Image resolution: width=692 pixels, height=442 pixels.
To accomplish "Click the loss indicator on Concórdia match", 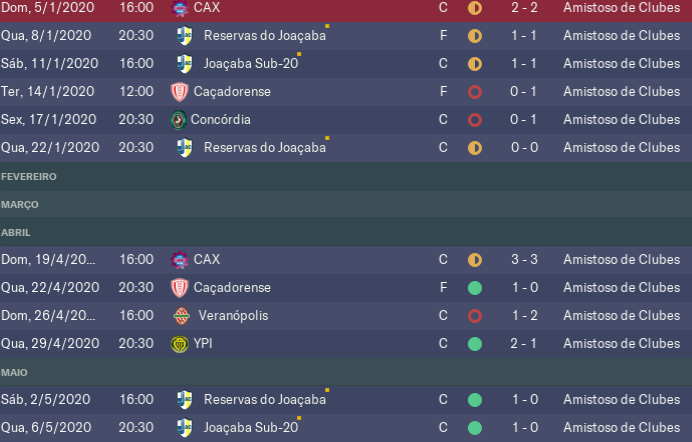I will (475, 120).
